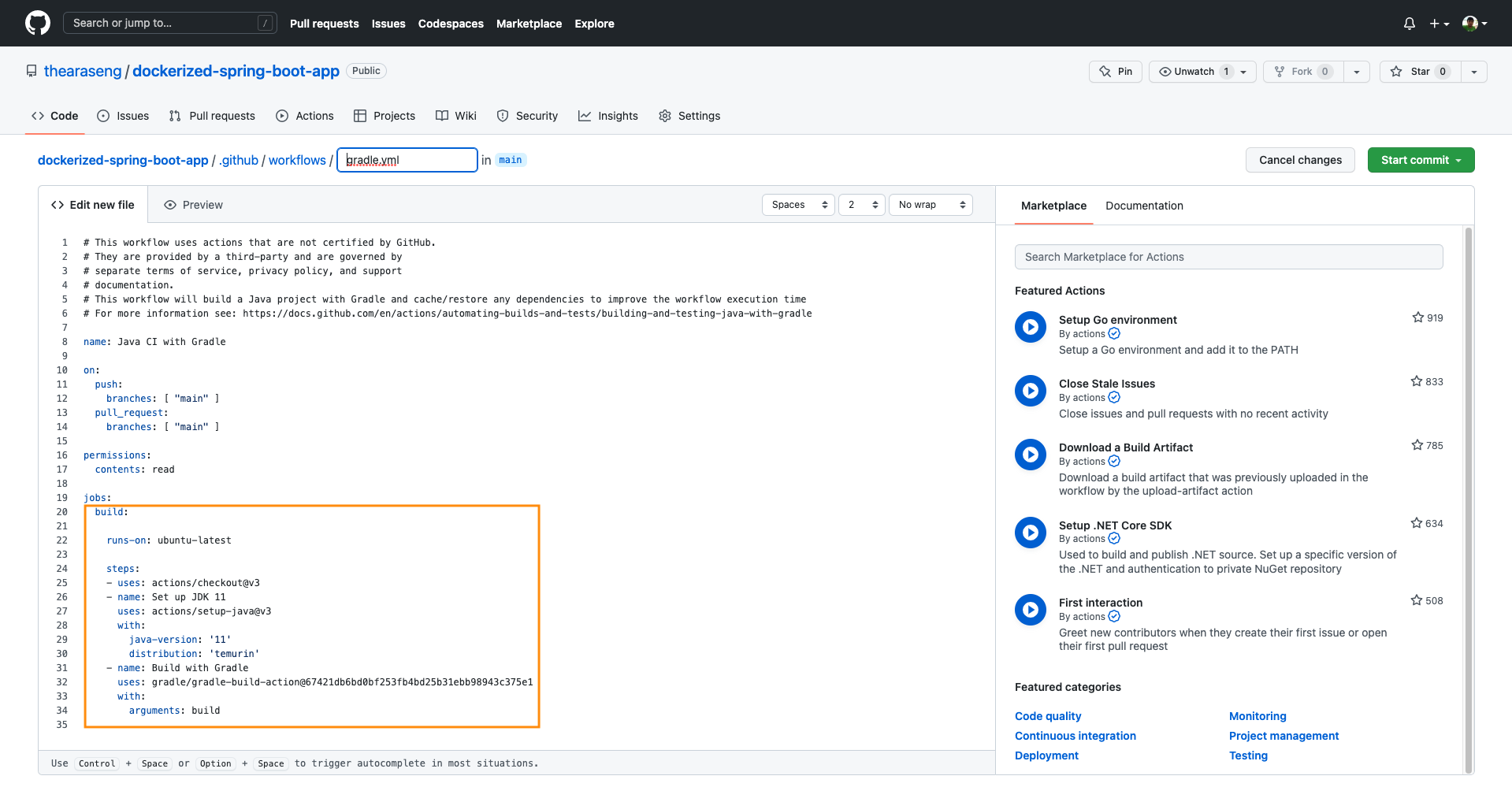Open the Projects tab
The width and height of the screenshot is (1512, 787).
pyautogui.click(x=385, y=116)
